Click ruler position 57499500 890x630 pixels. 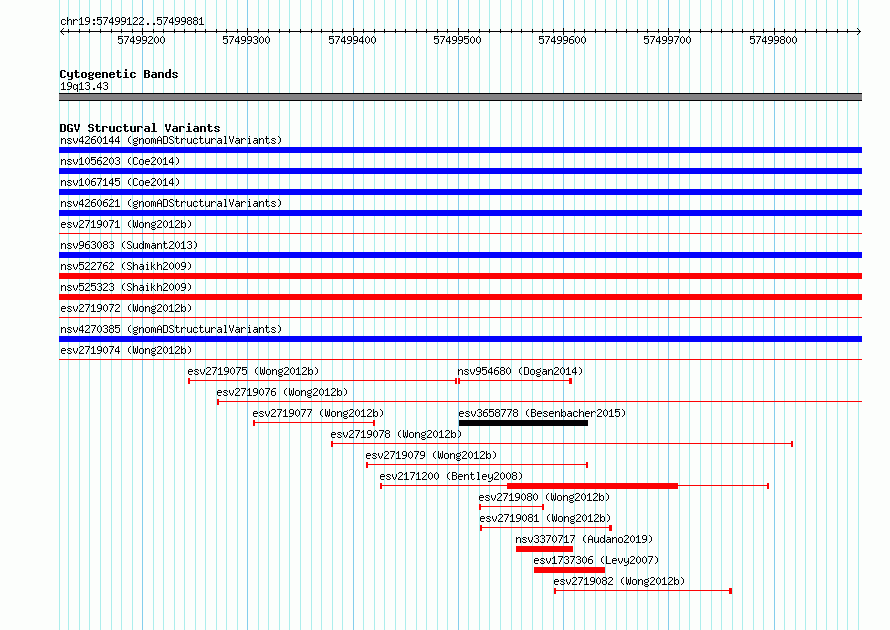[457, 40]
